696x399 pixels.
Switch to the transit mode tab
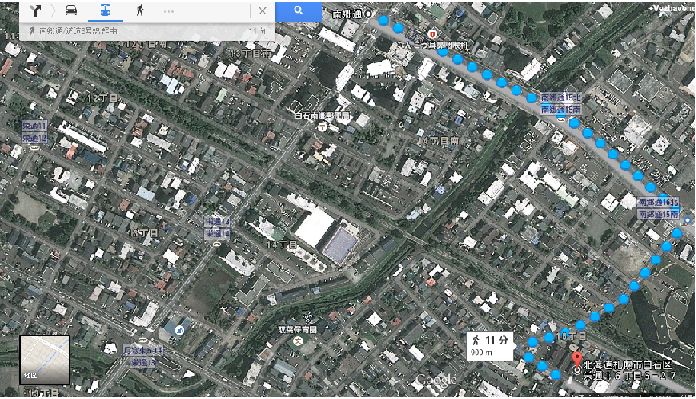(x=106, y=11)
